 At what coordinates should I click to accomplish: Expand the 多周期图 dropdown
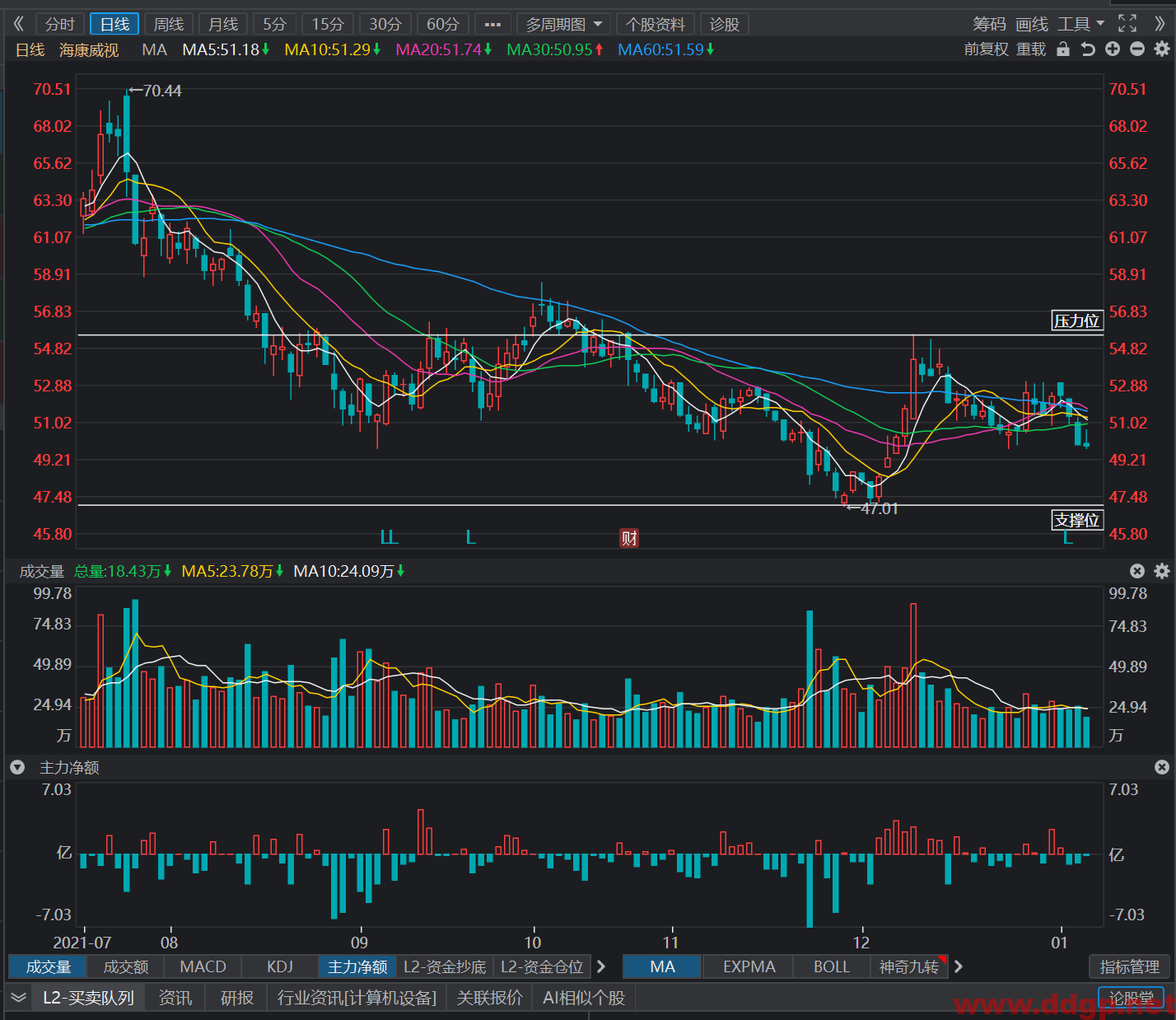click(565, 25)
